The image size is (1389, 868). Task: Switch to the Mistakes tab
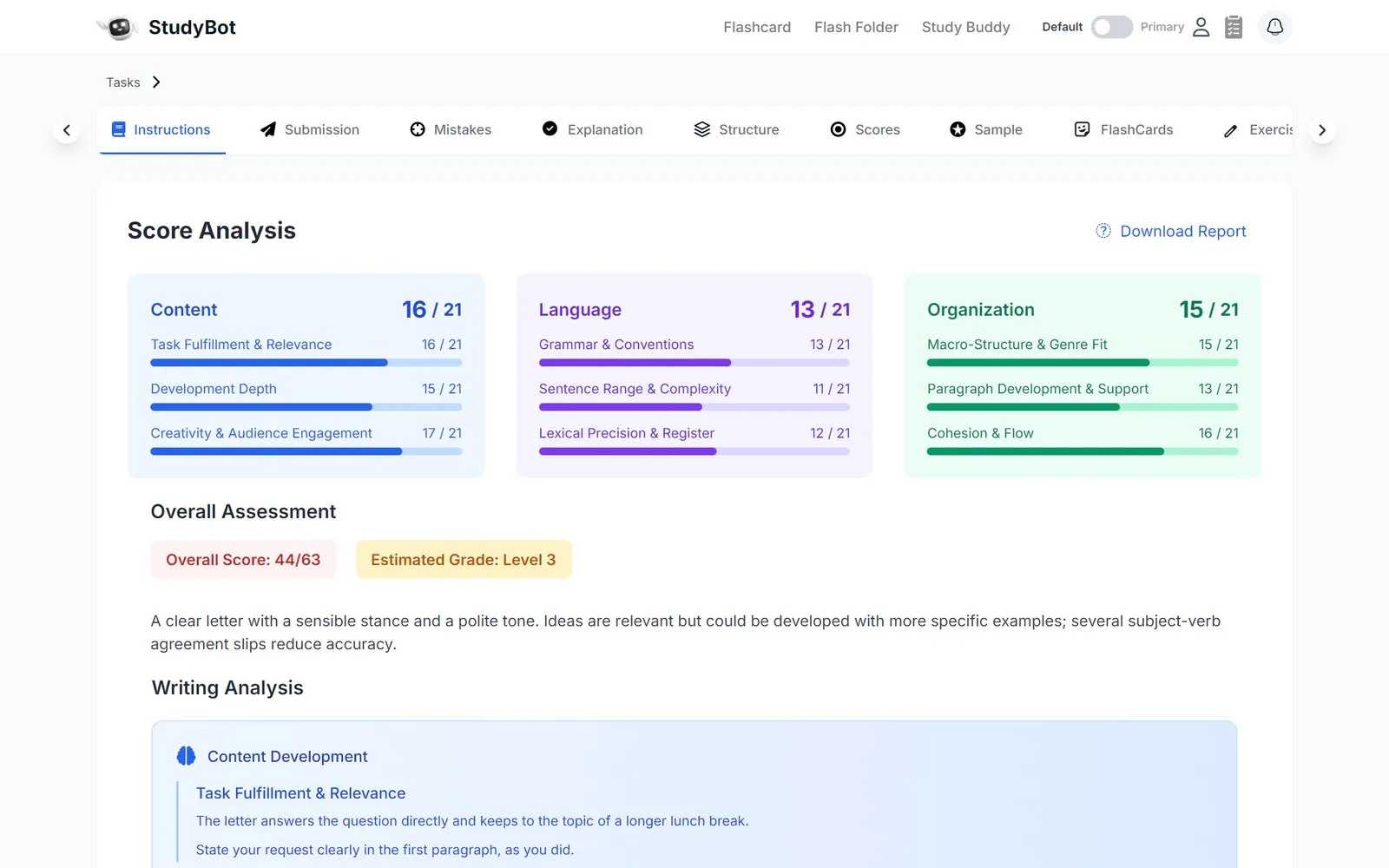[x=450, y=129]
